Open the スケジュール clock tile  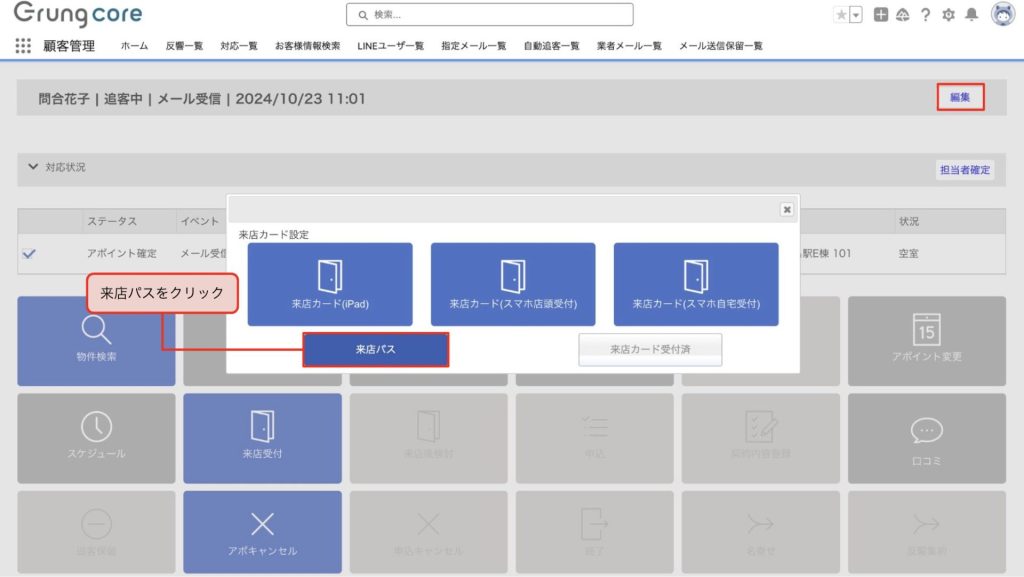tap(96, 438)
